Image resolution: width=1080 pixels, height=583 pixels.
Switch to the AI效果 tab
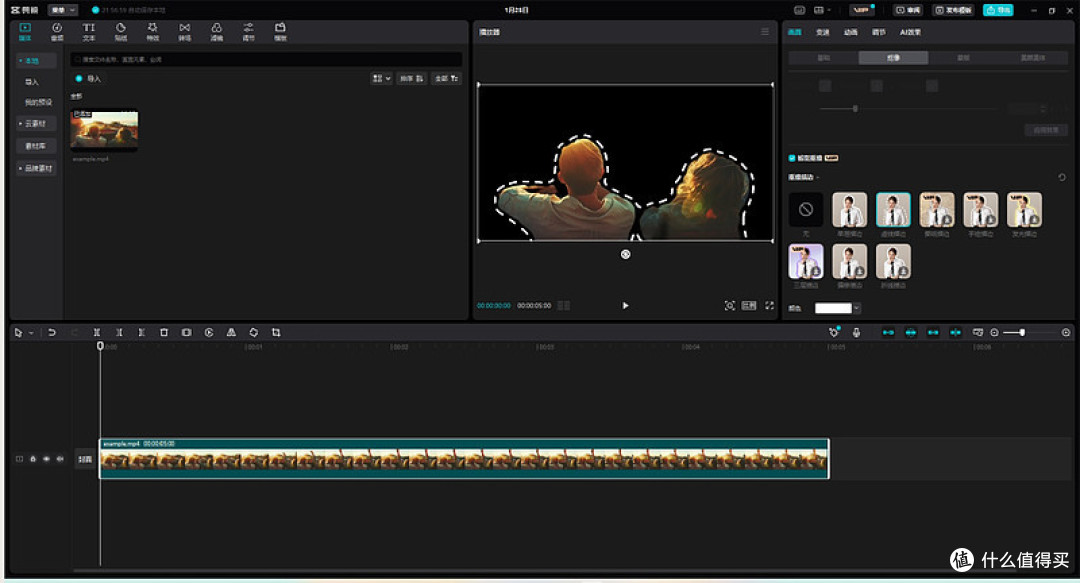click(910, 32)
